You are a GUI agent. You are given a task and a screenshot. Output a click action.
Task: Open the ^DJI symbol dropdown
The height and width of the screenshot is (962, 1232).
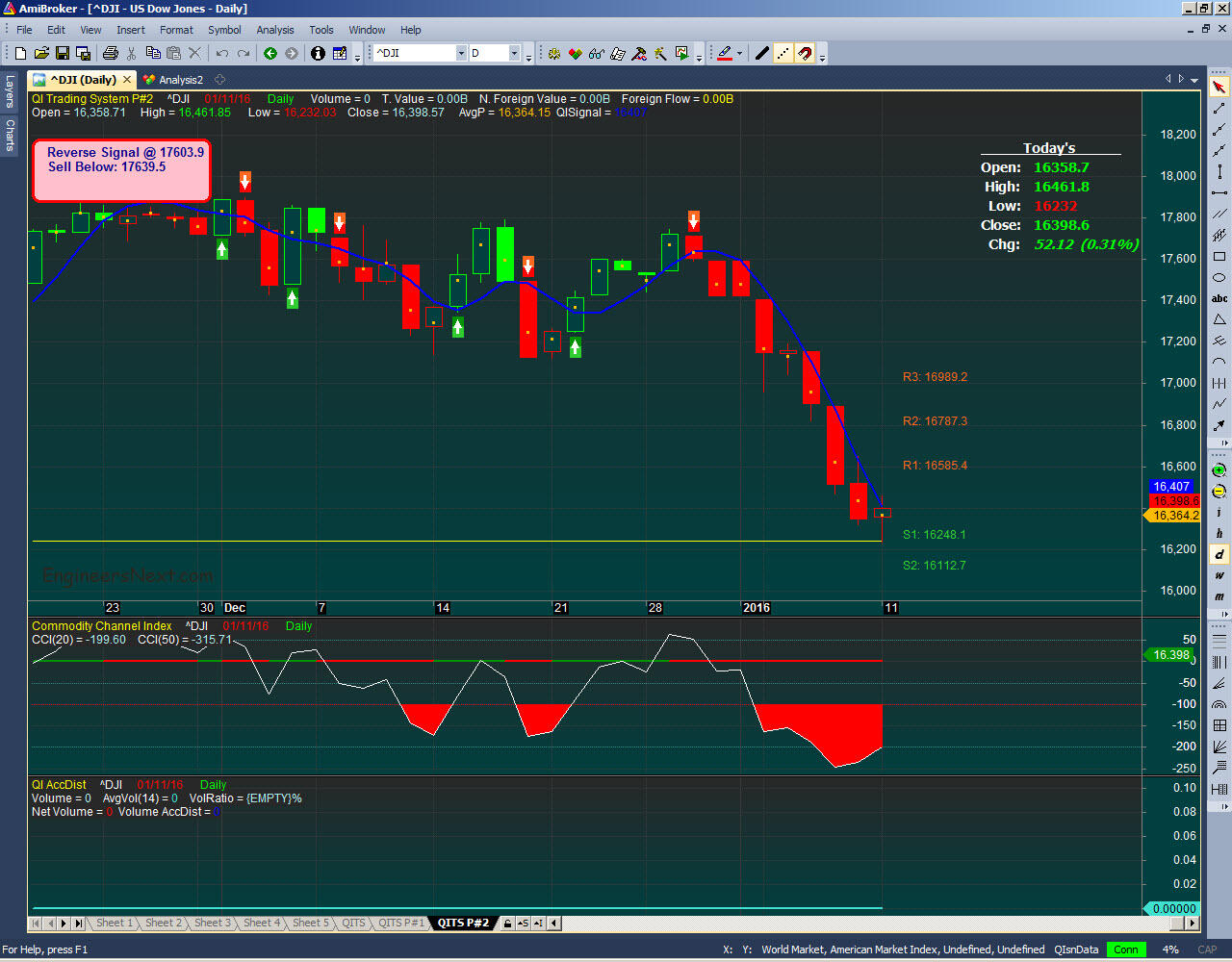(x=461, y=53)
